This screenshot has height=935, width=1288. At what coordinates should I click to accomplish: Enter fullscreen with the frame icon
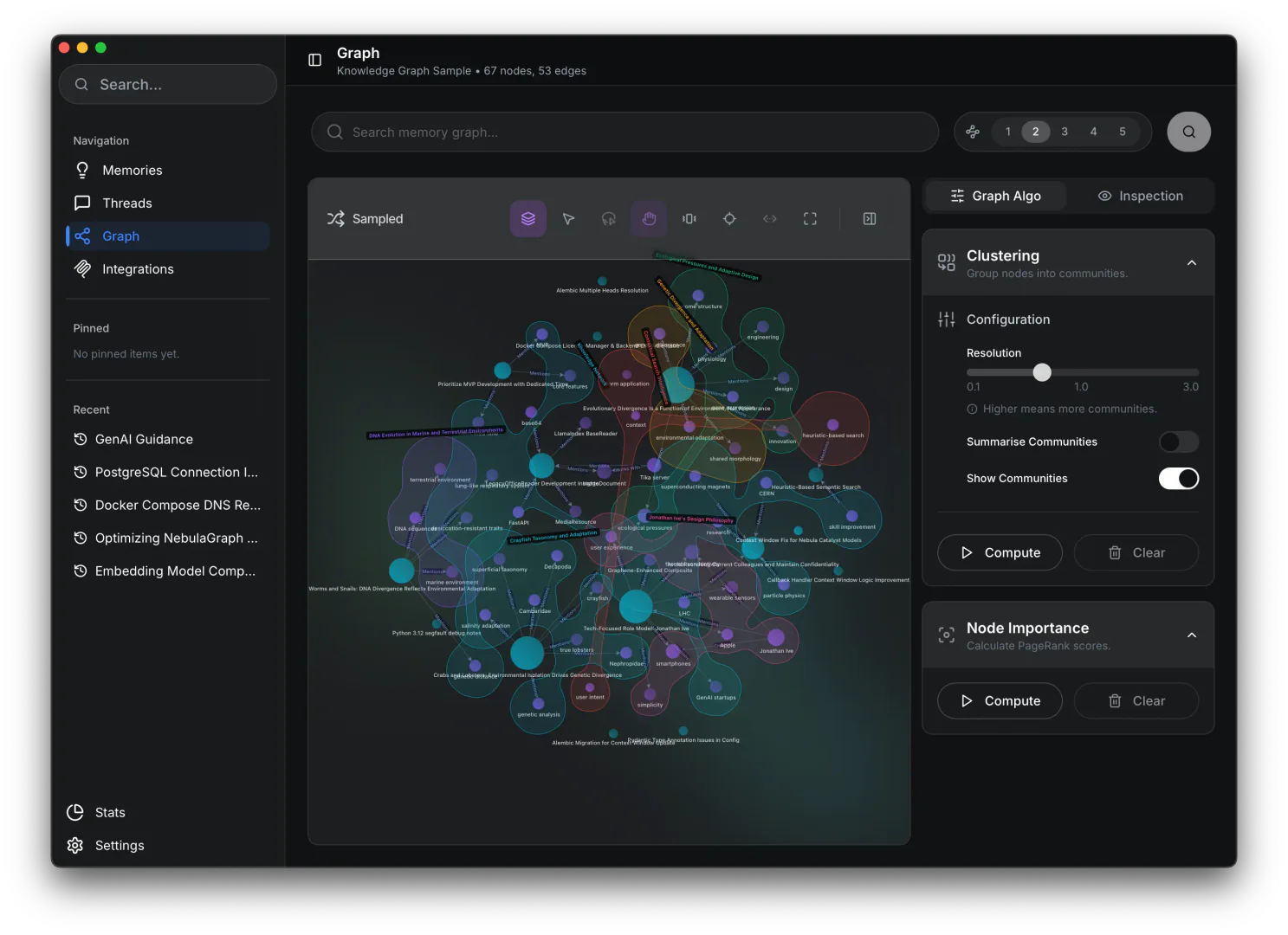point(810,219)
